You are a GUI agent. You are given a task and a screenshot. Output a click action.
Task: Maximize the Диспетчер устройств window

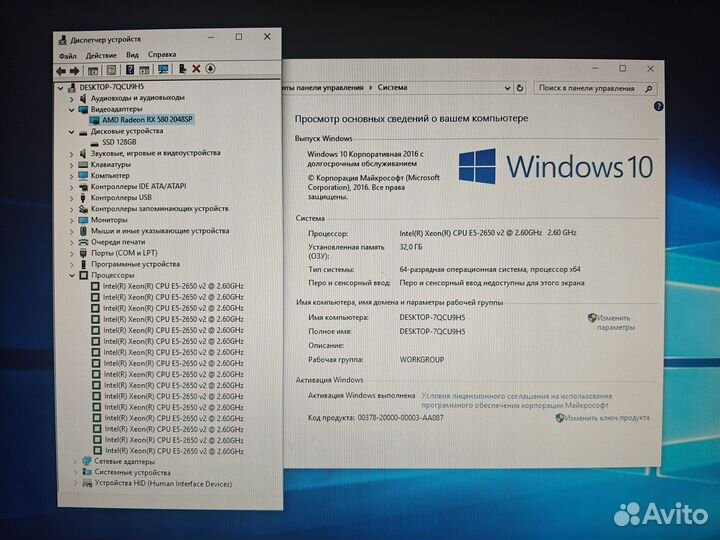pos(239,37)
